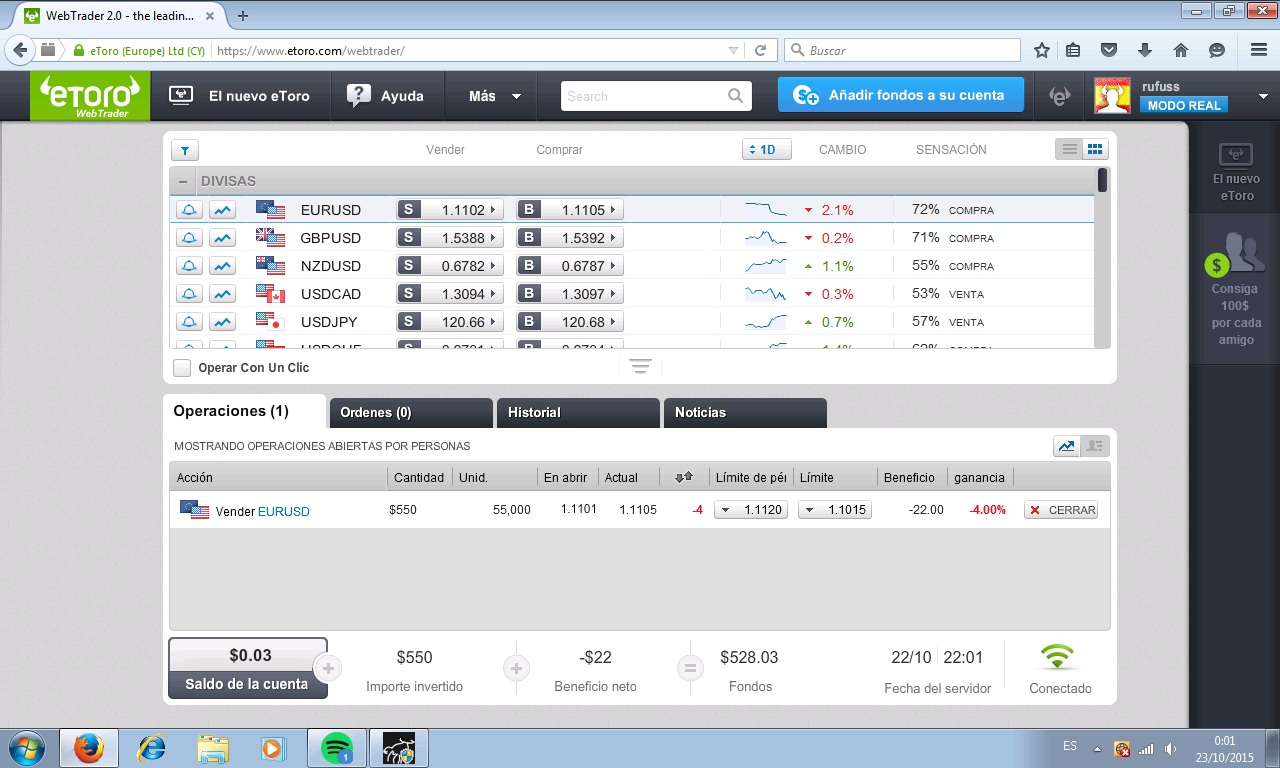Open Internet Explorer from the taskbar

pyautogui.click(x=151, y=747)
